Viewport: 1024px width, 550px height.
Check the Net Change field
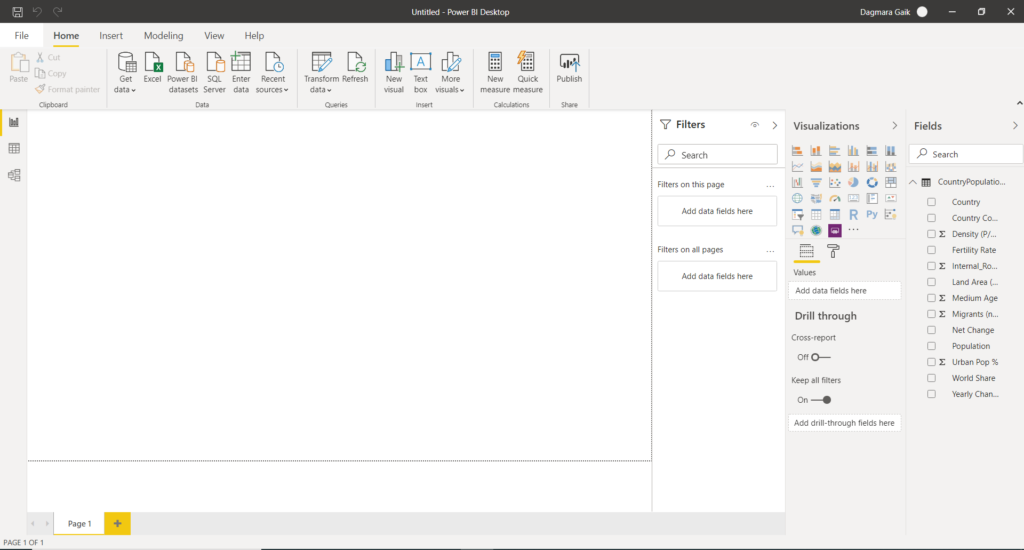coord(931,330)
